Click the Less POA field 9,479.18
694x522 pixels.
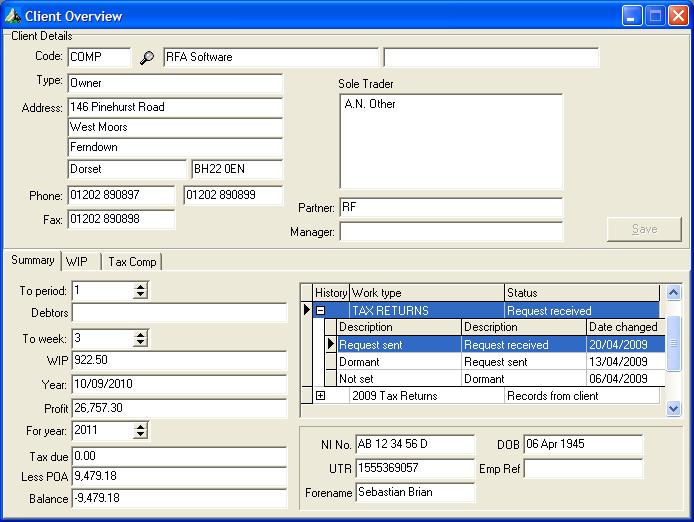pyautogui.click(x=179, y=476)
